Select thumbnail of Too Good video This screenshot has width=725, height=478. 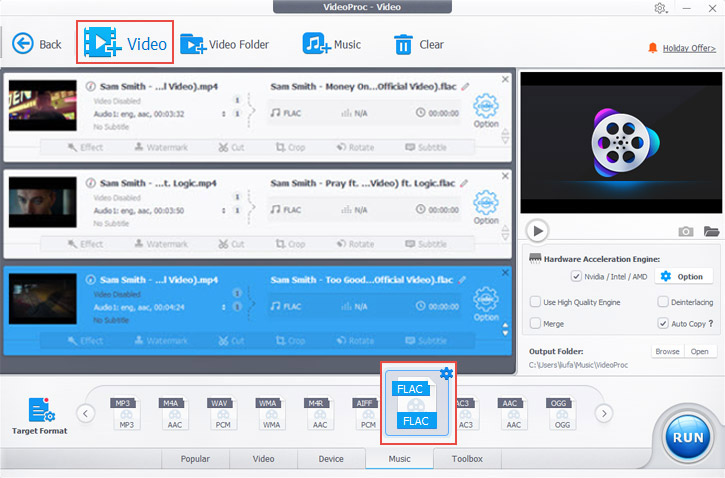[x=43, y=299]
